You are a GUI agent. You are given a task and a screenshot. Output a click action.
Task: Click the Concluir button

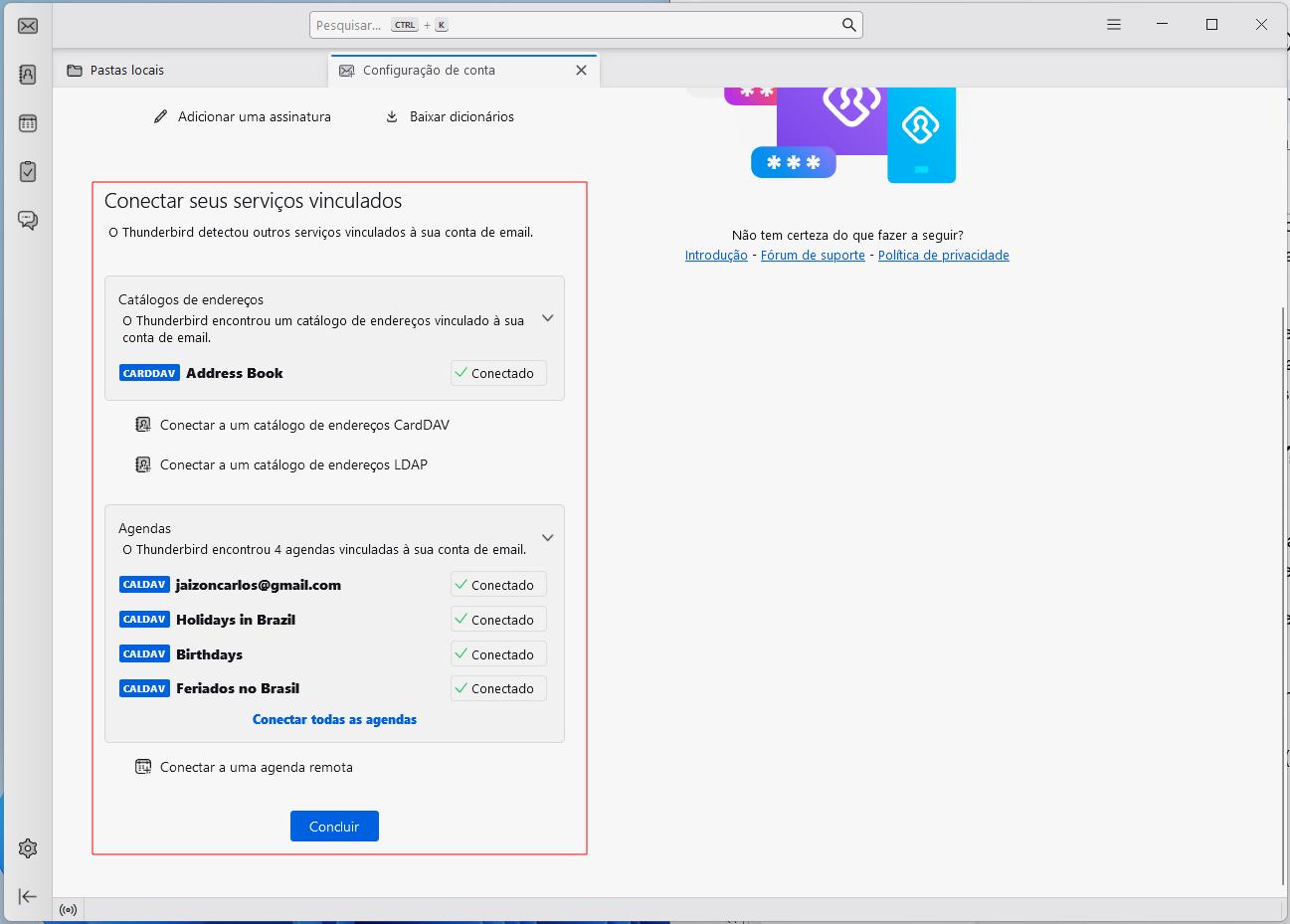[334, 827]
